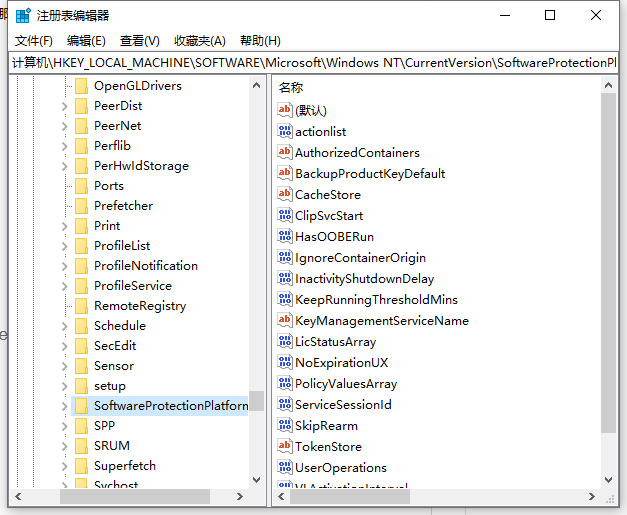Expand the SoftwareProtectionPlatform key
627x515 pixels.
65,406
